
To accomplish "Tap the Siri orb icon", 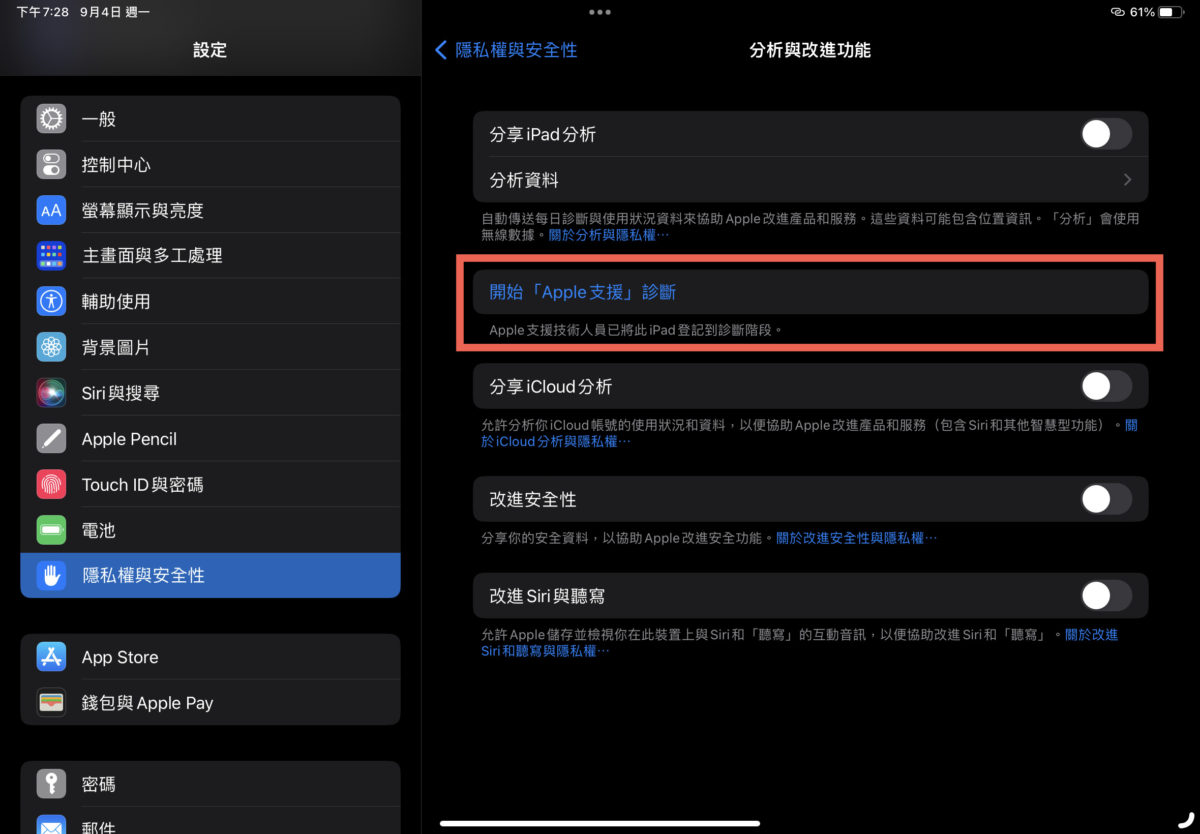I will point(51,393).
